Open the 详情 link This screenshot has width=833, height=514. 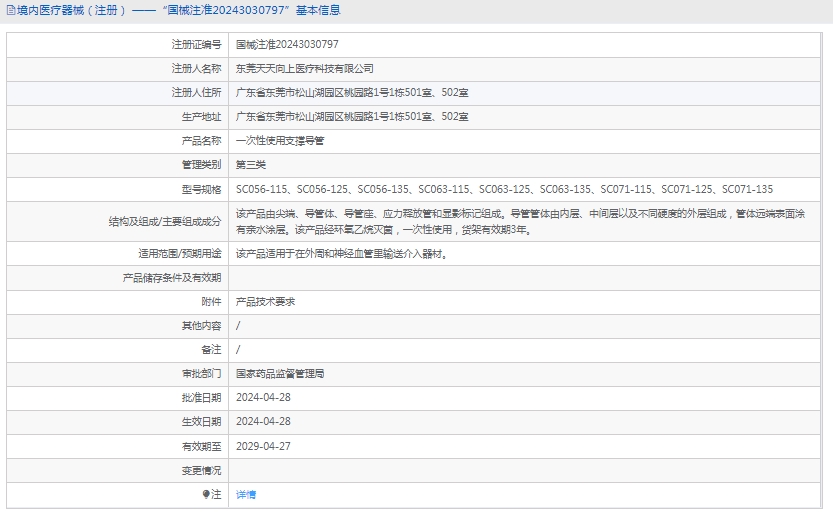point(246,494)
